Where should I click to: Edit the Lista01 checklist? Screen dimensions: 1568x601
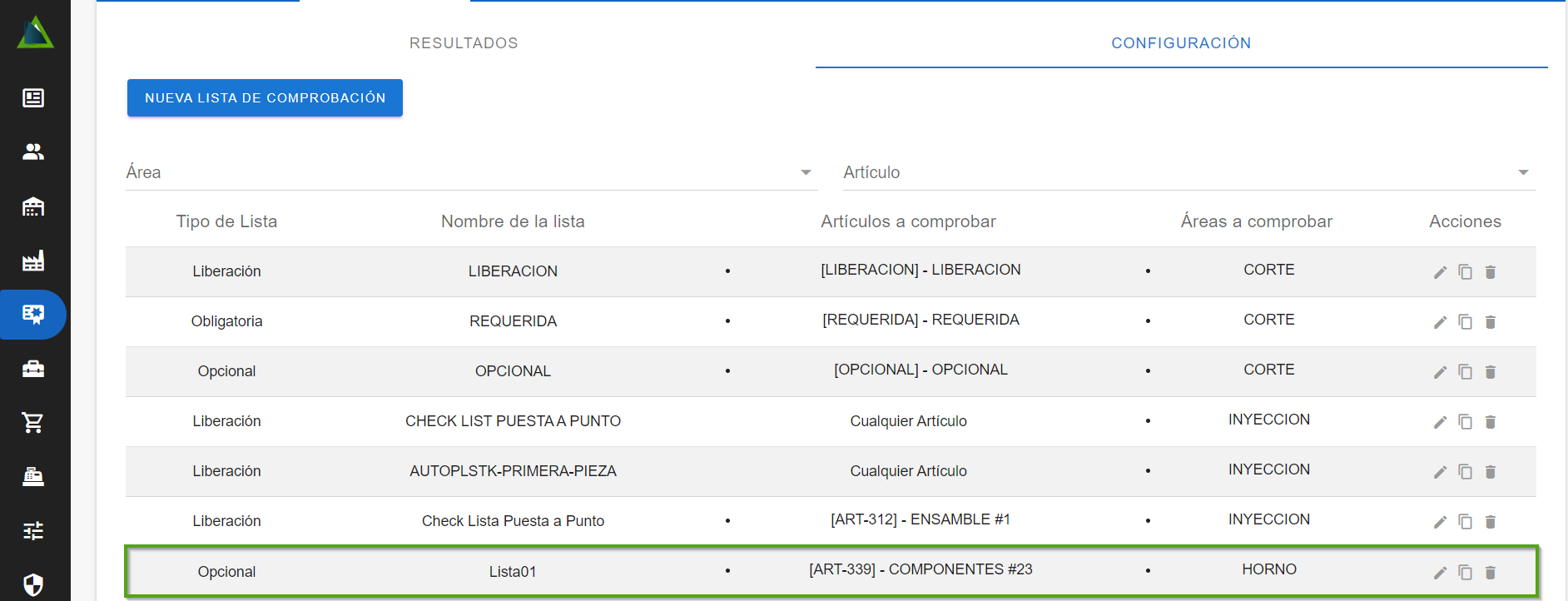point(1440,573)
